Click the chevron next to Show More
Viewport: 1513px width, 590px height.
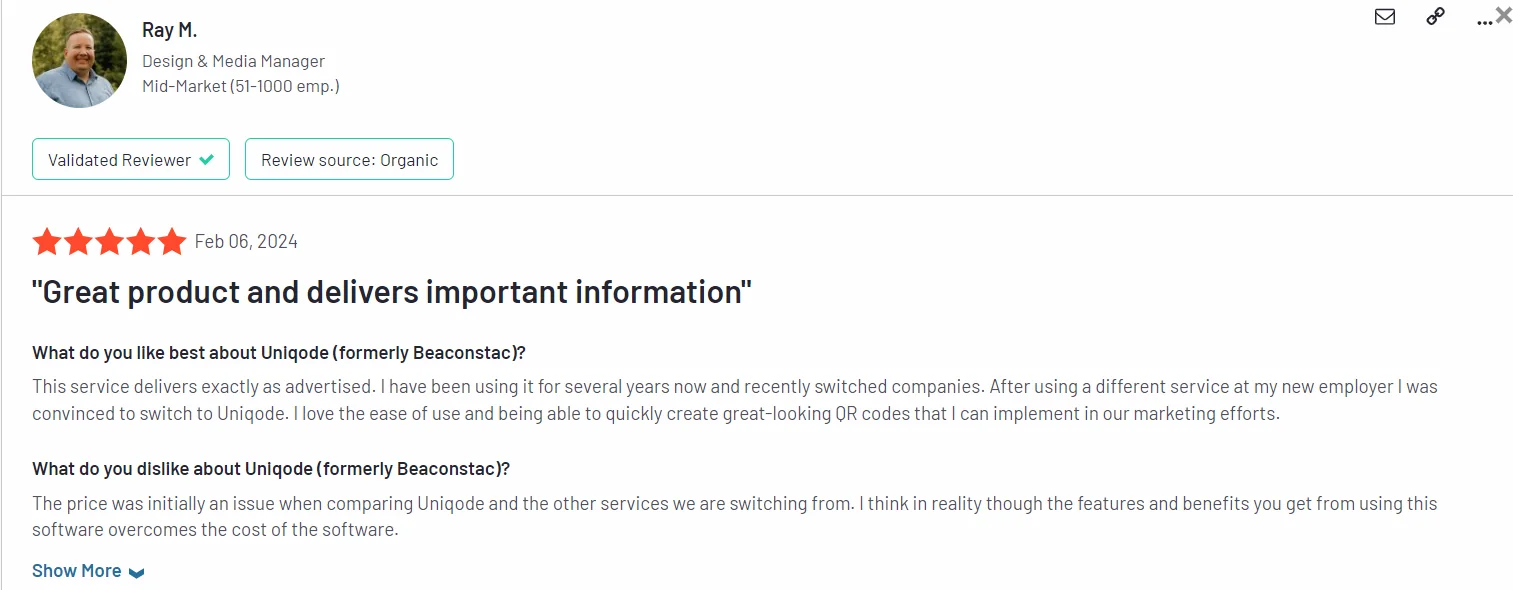137,573
